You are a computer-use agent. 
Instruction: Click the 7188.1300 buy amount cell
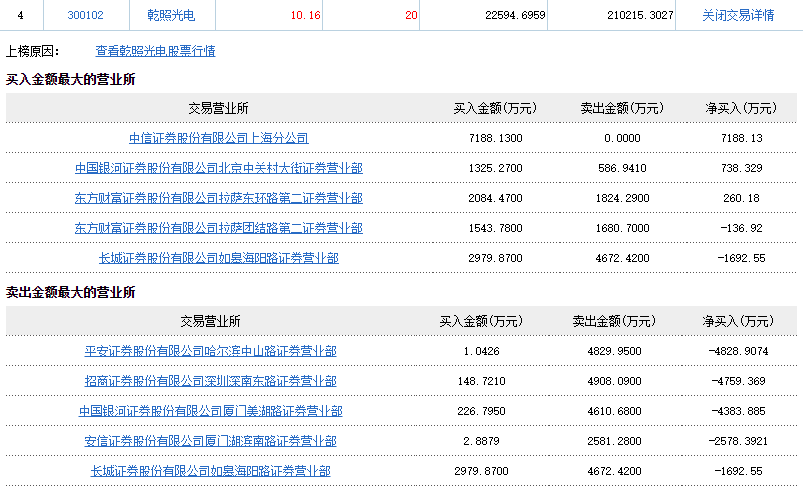point(495,138)
